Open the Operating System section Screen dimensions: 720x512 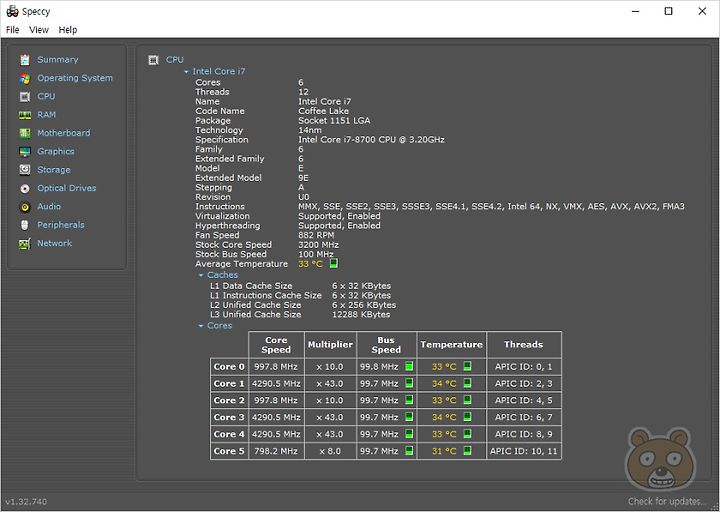[75, 78]
